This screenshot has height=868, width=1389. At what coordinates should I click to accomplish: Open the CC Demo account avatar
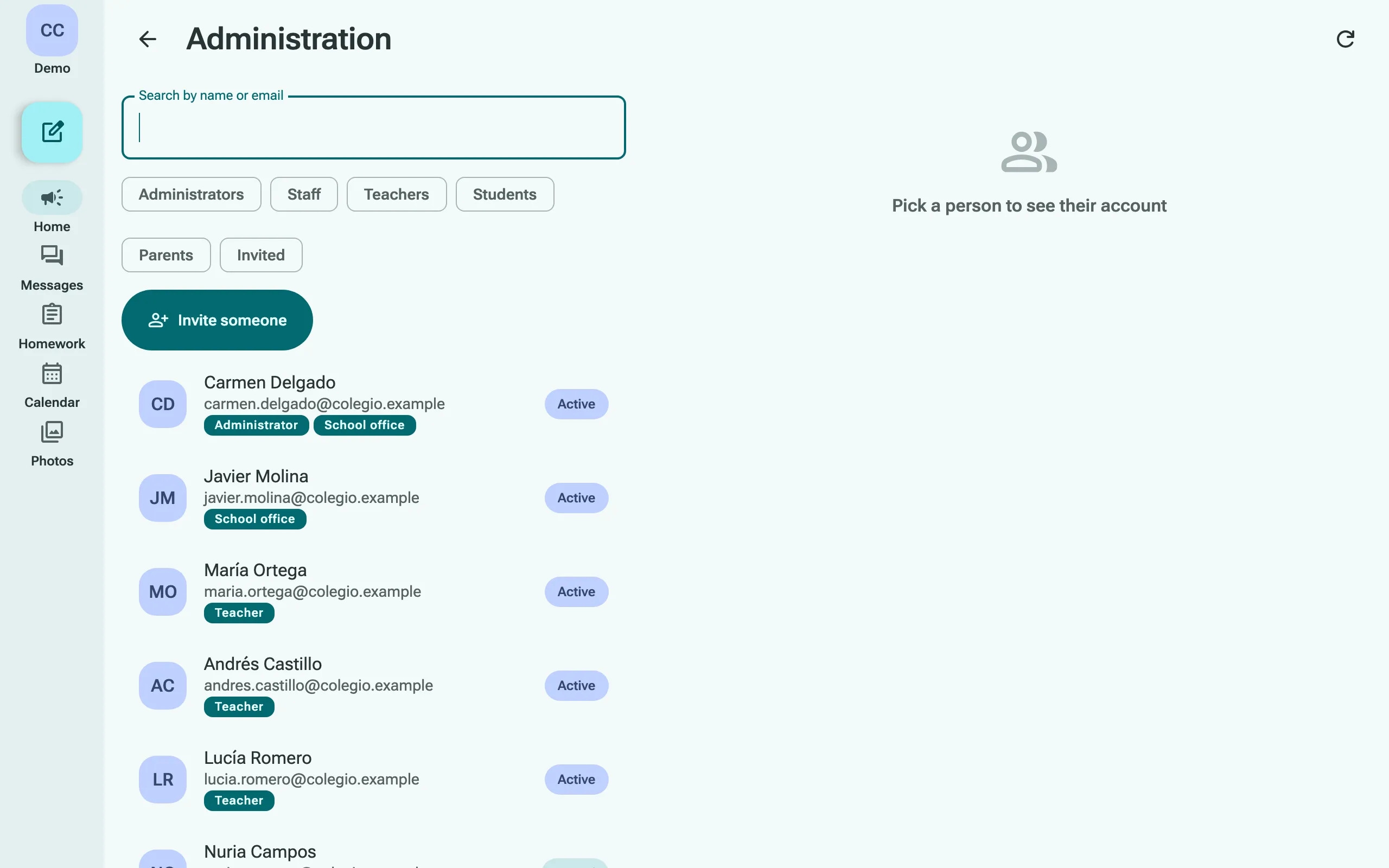coord(52,30)
